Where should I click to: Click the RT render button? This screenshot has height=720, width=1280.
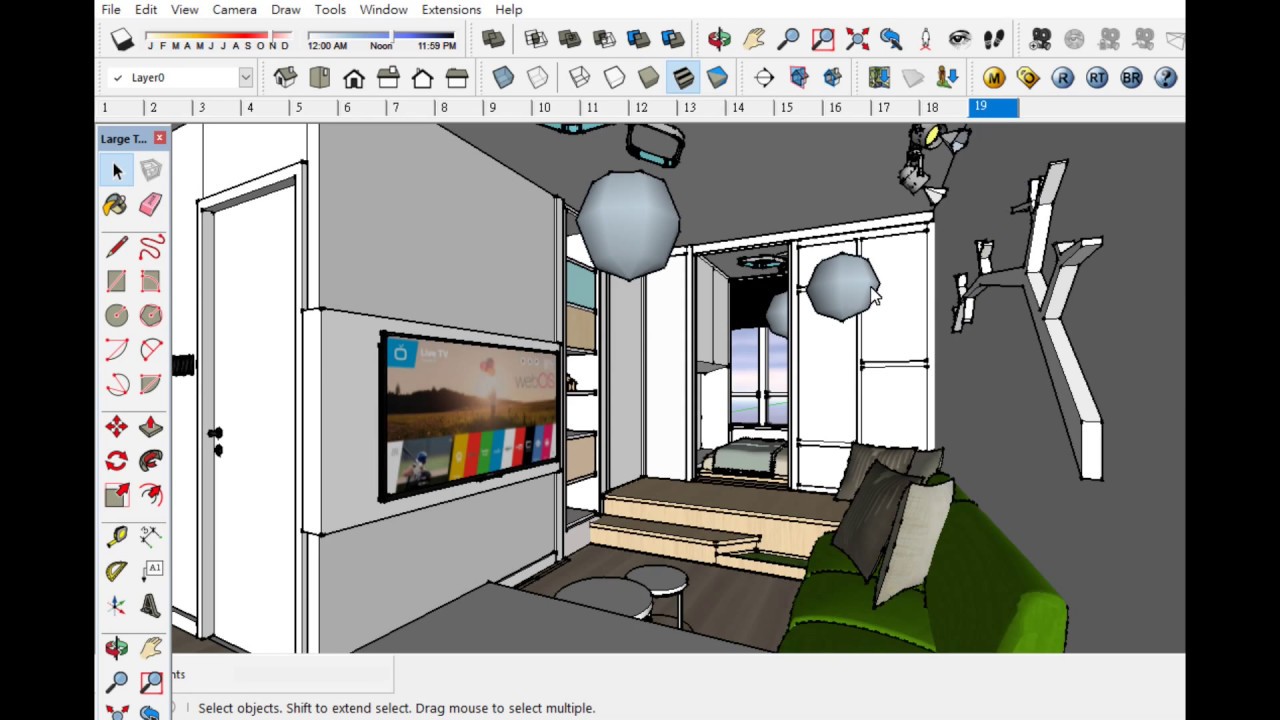pyautogui.click(x=1097, y=77)
